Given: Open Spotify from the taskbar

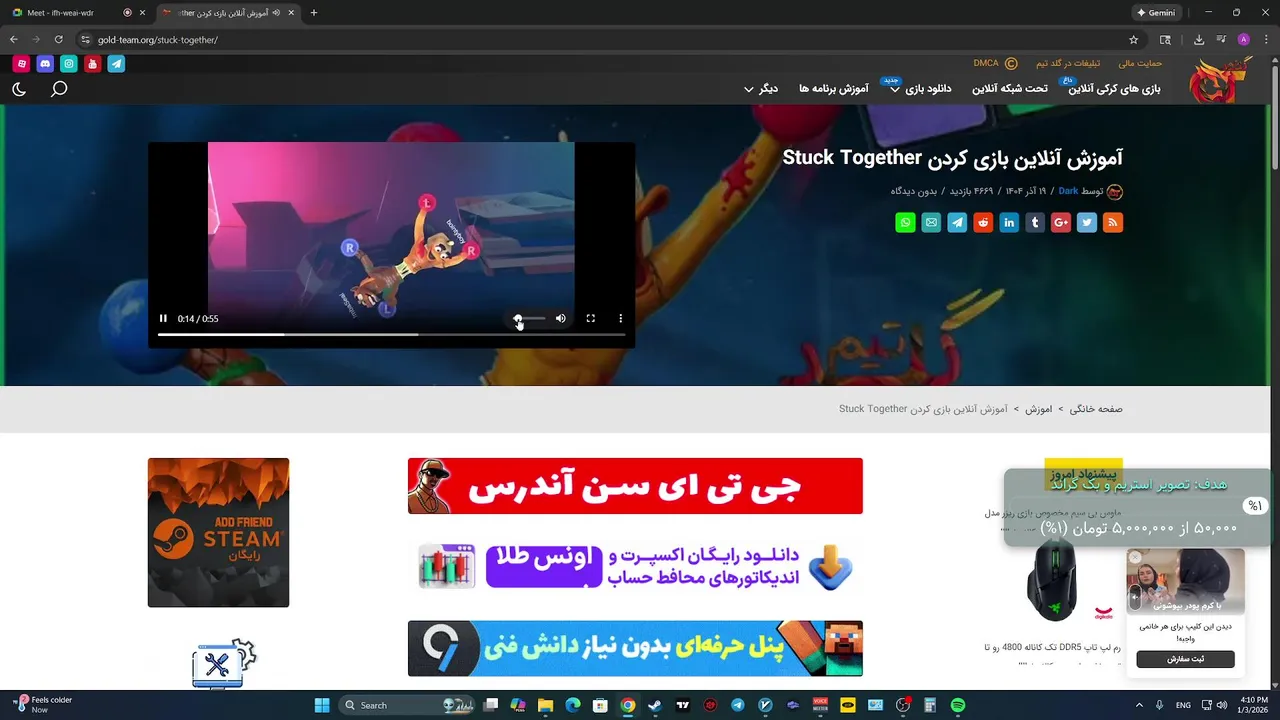Looking at the screenshot, I should click(957, 705).
